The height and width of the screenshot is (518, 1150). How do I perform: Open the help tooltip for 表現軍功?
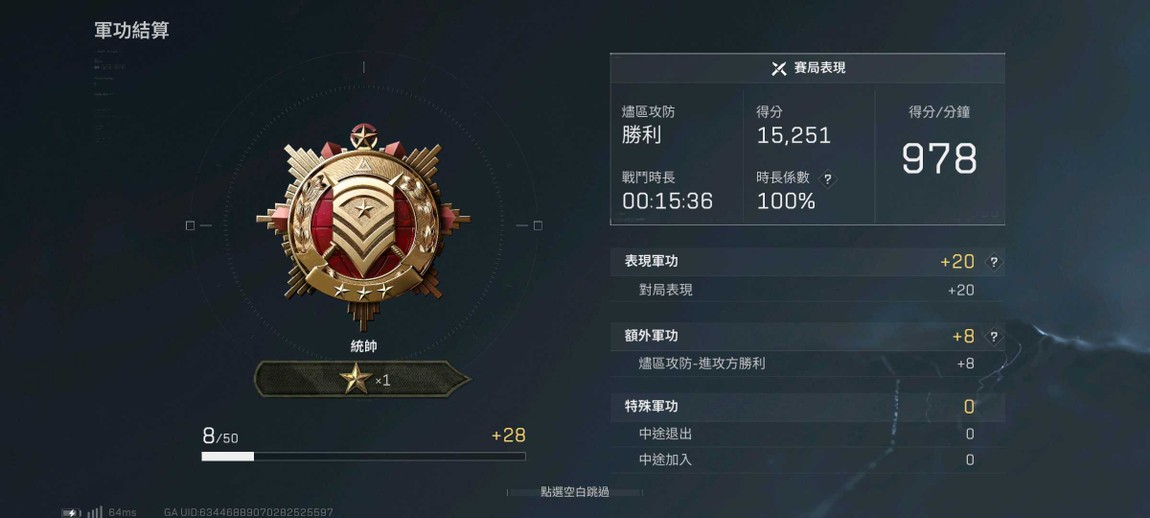tap(994, 262)
